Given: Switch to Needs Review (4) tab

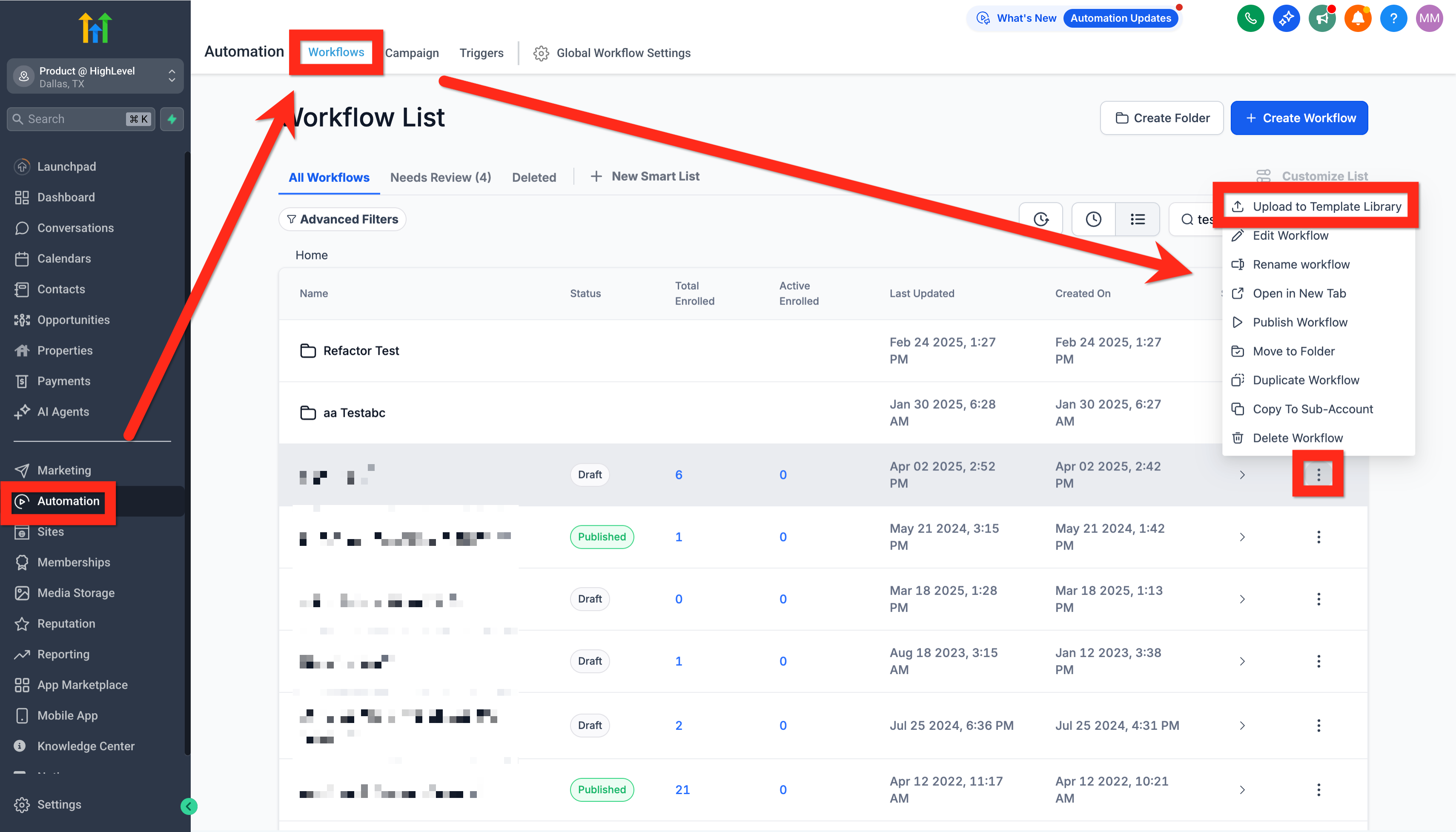Looking at the screenshot, I should point(440,178).
